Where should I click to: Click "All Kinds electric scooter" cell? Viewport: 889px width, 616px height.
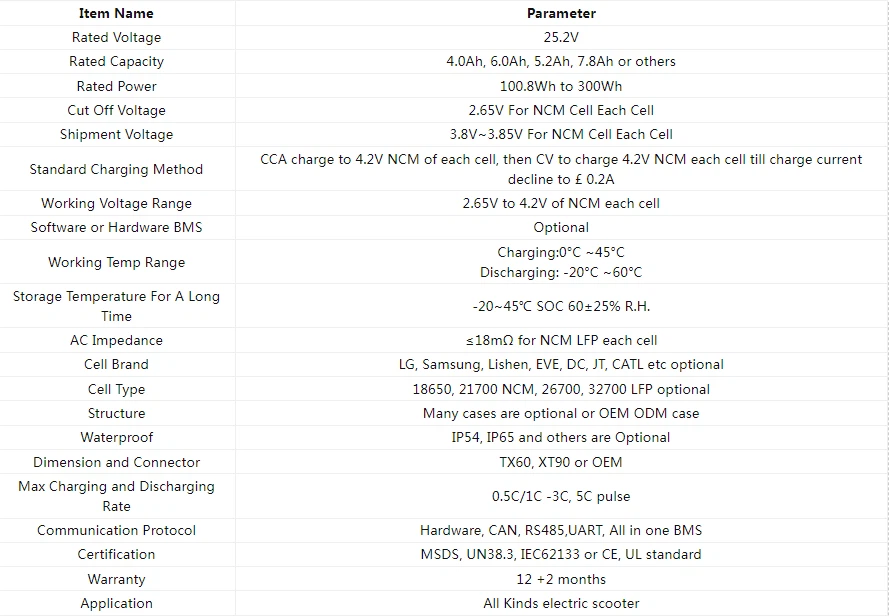pyautogui.click(x=561, y=603)
